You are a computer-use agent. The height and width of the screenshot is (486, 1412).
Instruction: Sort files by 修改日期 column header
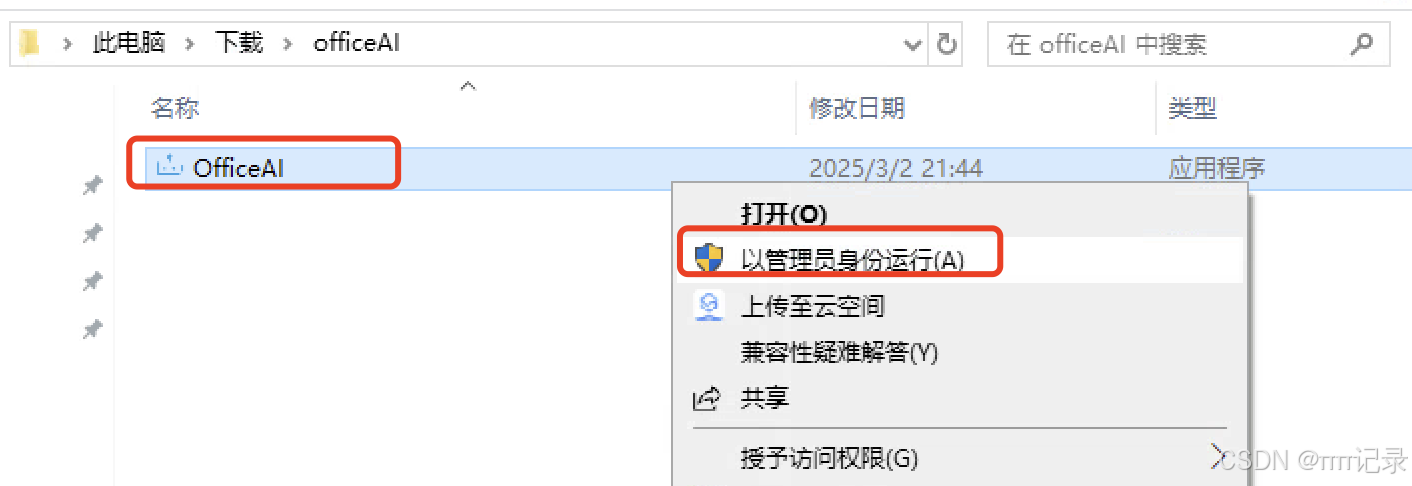(x=857, y=107)
